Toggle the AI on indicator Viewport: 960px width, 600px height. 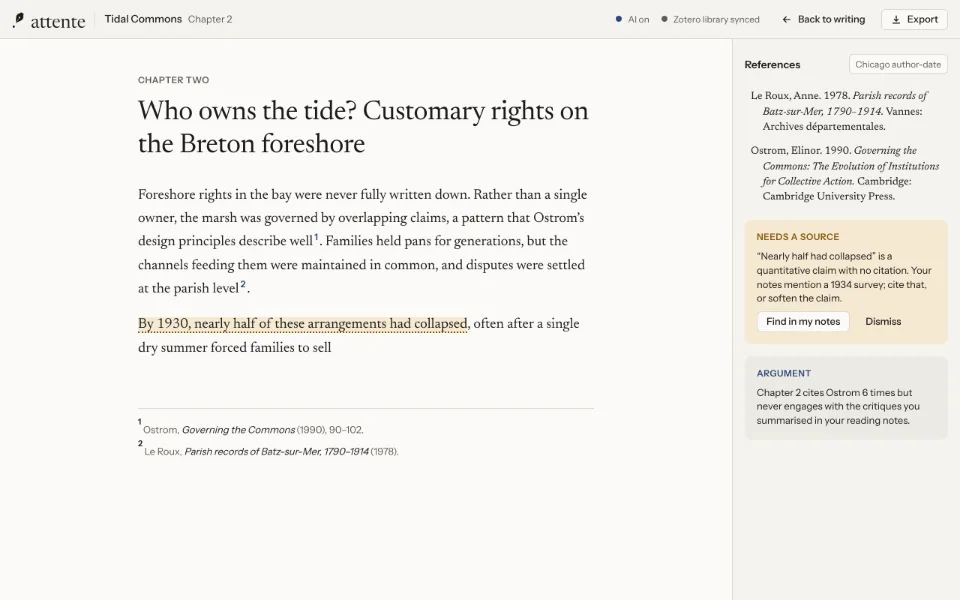click(x=632, y=20)
